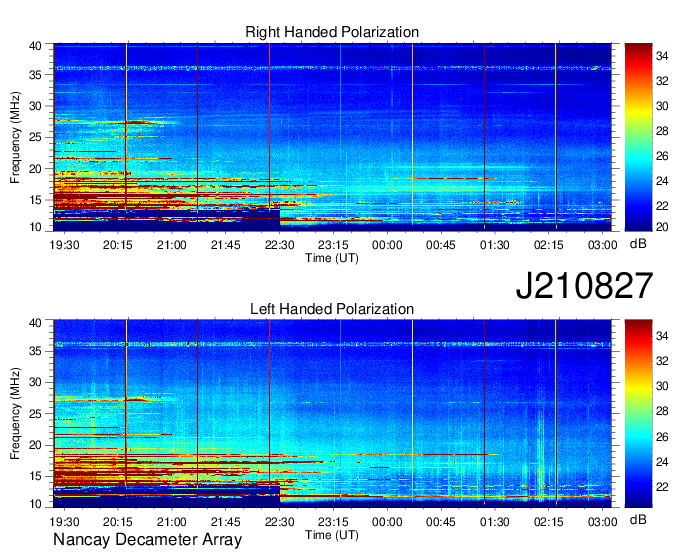
Task: Click the dB unit label under the Right Handed plot's colorbar
Action: pyautogui.click(x=638, y=244)
